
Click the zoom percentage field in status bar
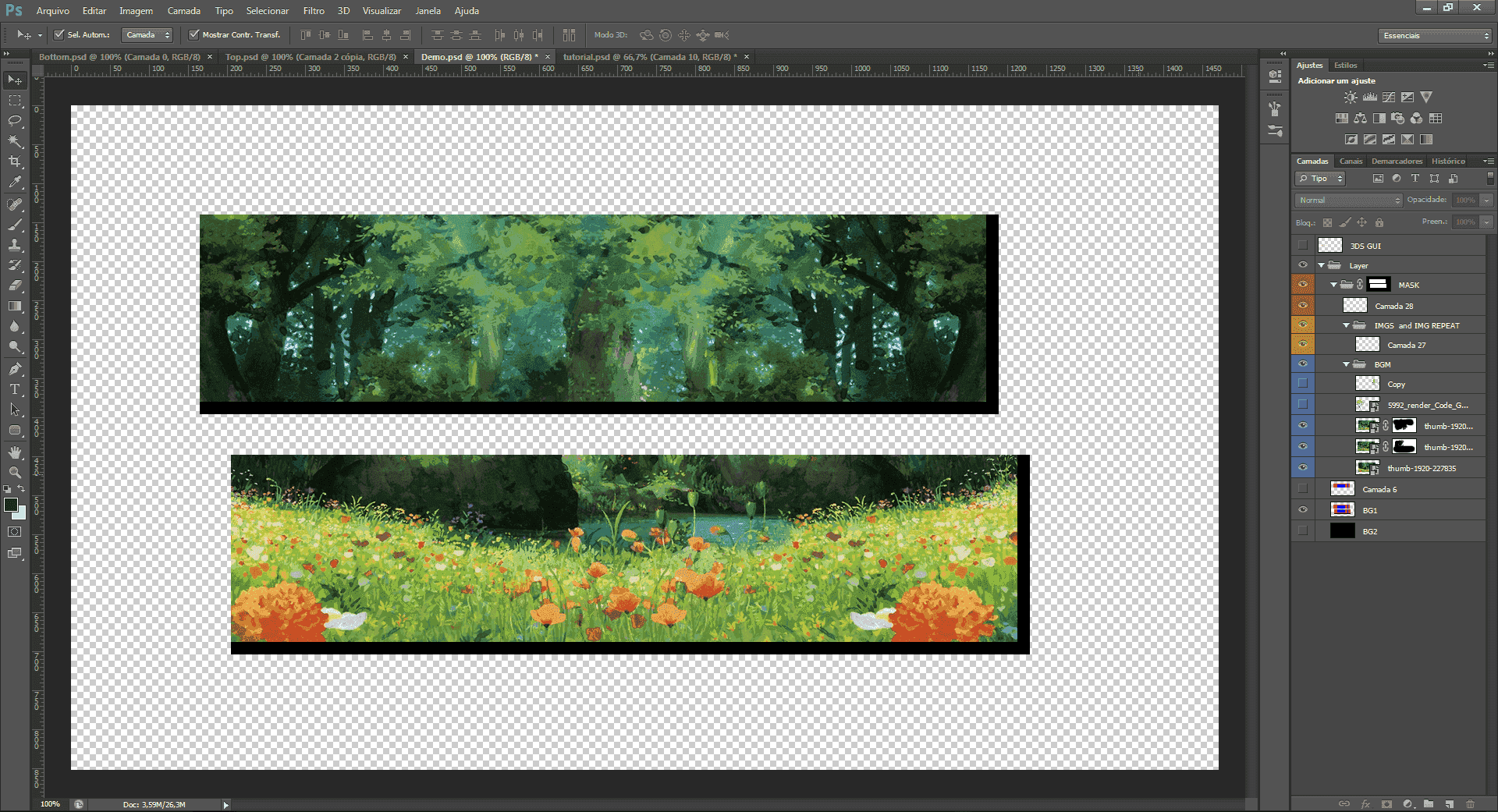click(51, 804)
